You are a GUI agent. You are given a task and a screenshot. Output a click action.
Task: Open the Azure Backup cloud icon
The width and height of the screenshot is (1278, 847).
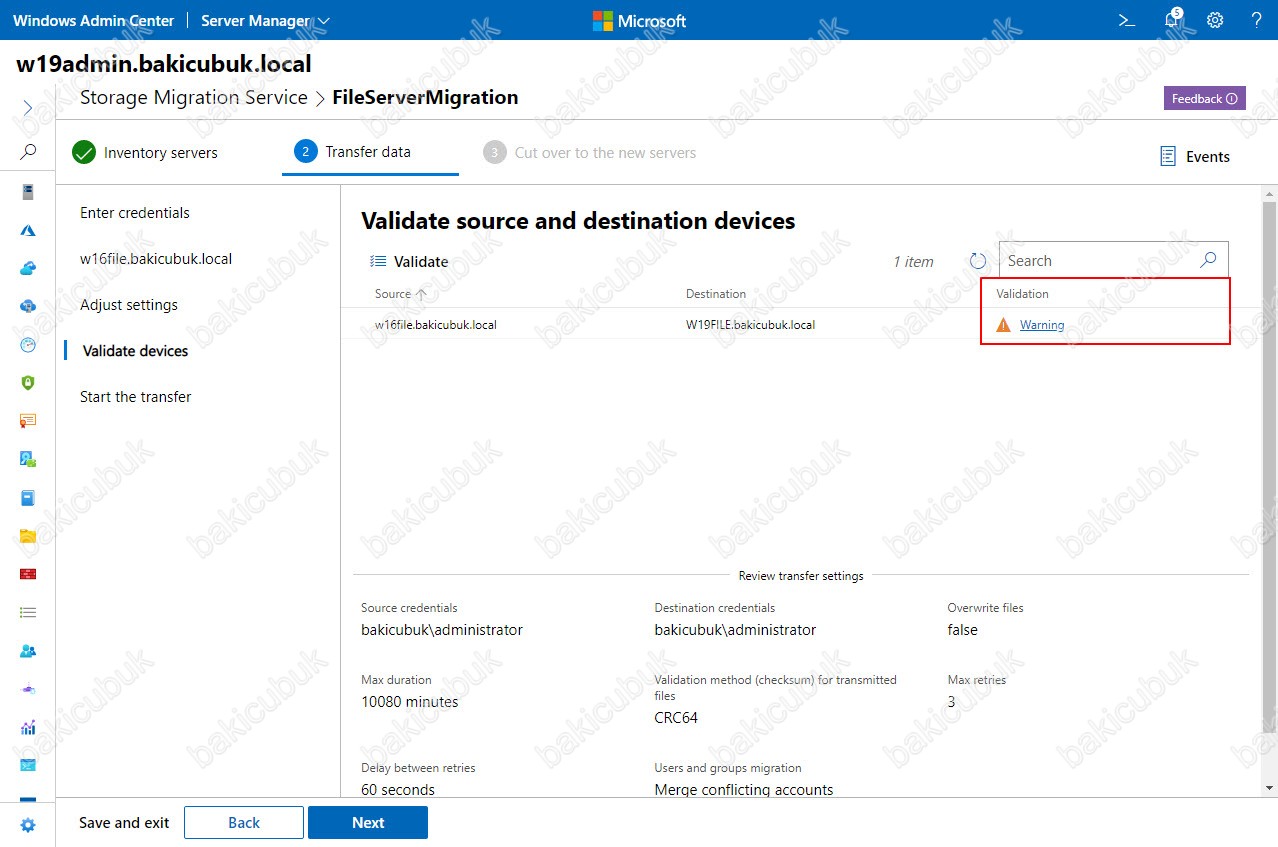point(28,268)
